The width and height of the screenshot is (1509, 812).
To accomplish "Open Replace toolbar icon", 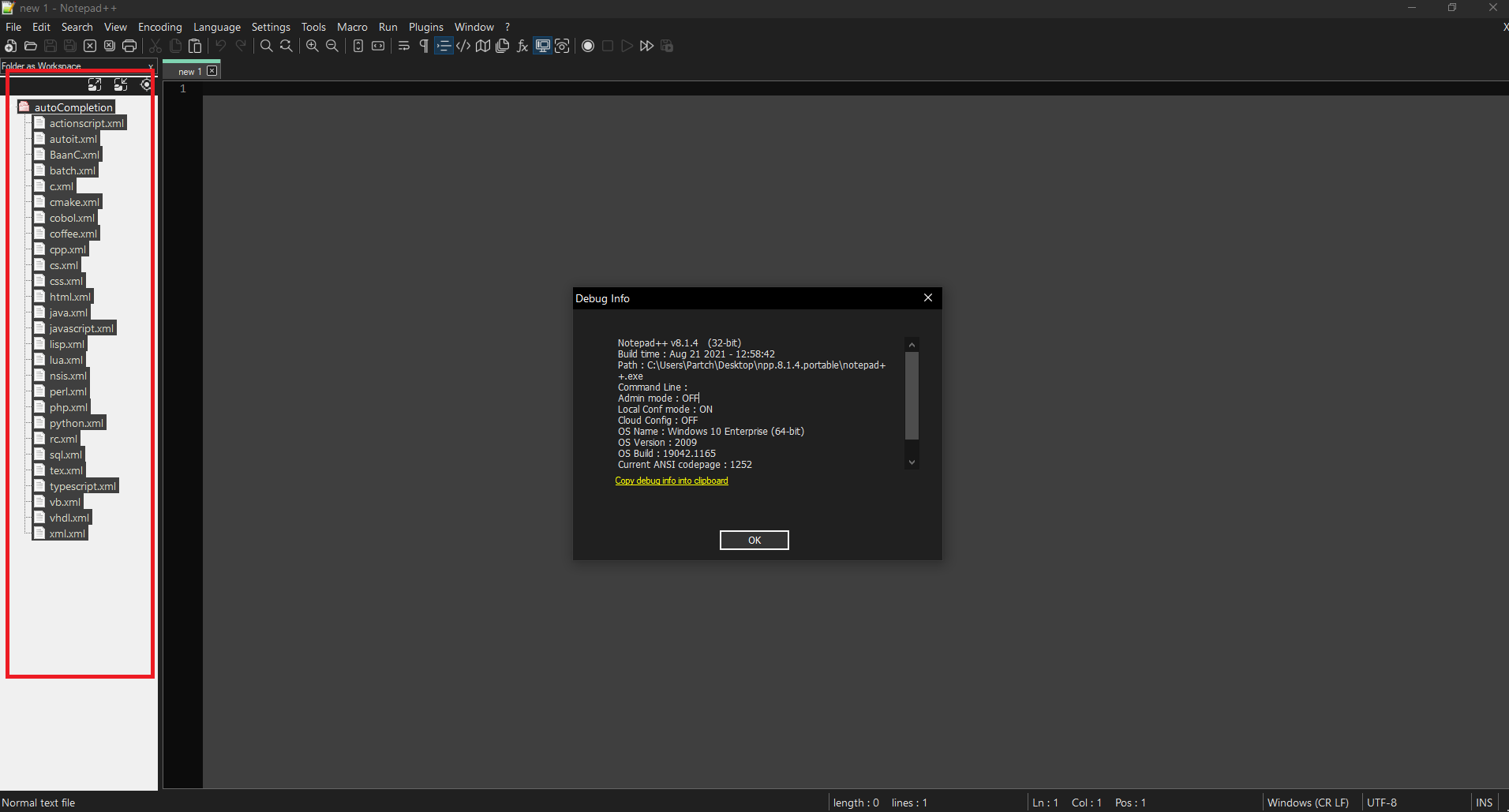I will pyautogui.click(x=286, y=46).
